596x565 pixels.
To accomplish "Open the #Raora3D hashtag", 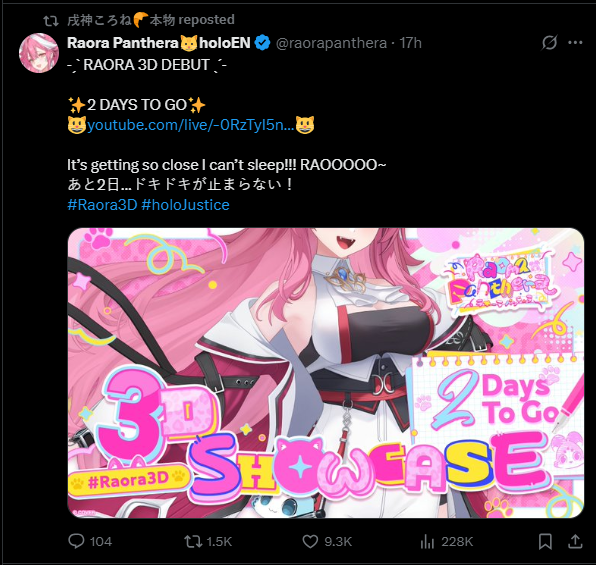I will coord(102,205).
